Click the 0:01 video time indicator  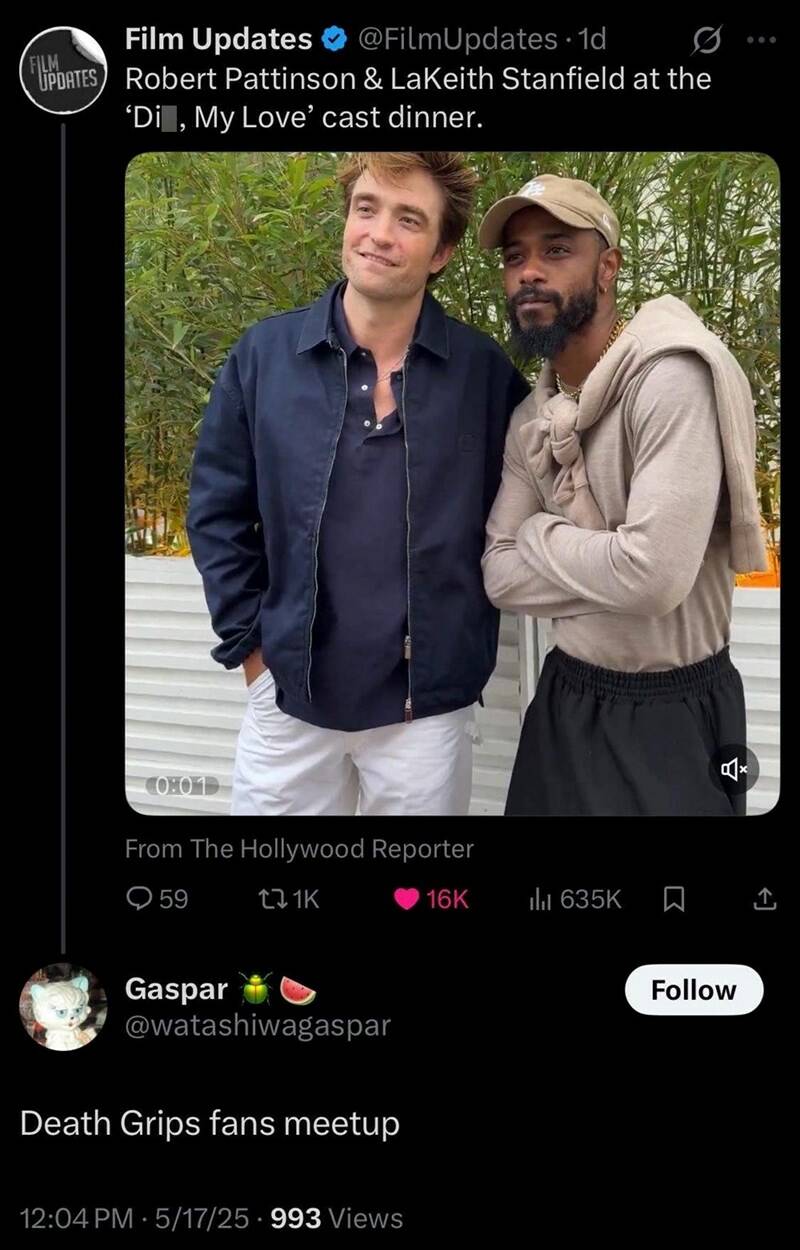181,784
